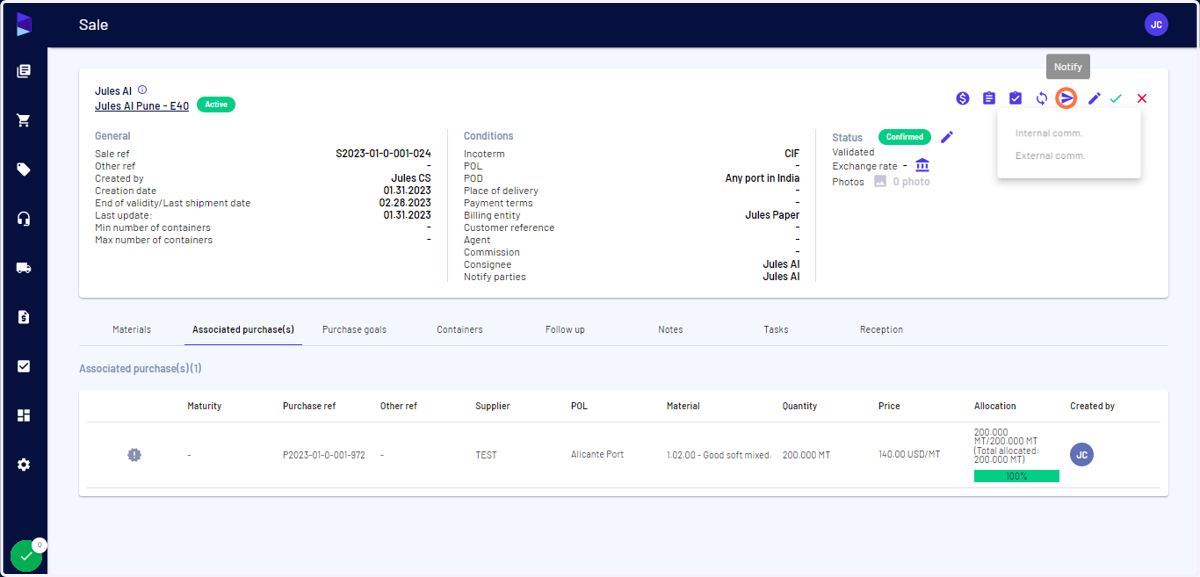This screenshot has width=1200, height=577.
Task: Click the info icon beside Jules AI
Action: (142, 90)
